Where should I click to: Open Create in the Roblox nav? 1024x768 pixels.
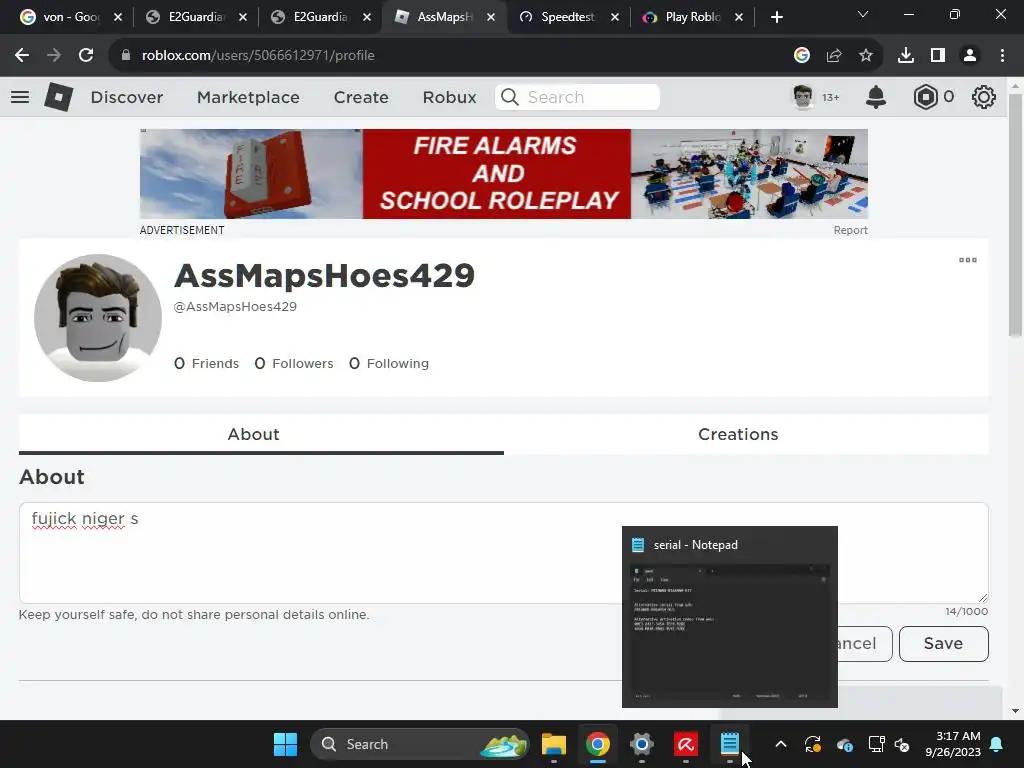361,97
